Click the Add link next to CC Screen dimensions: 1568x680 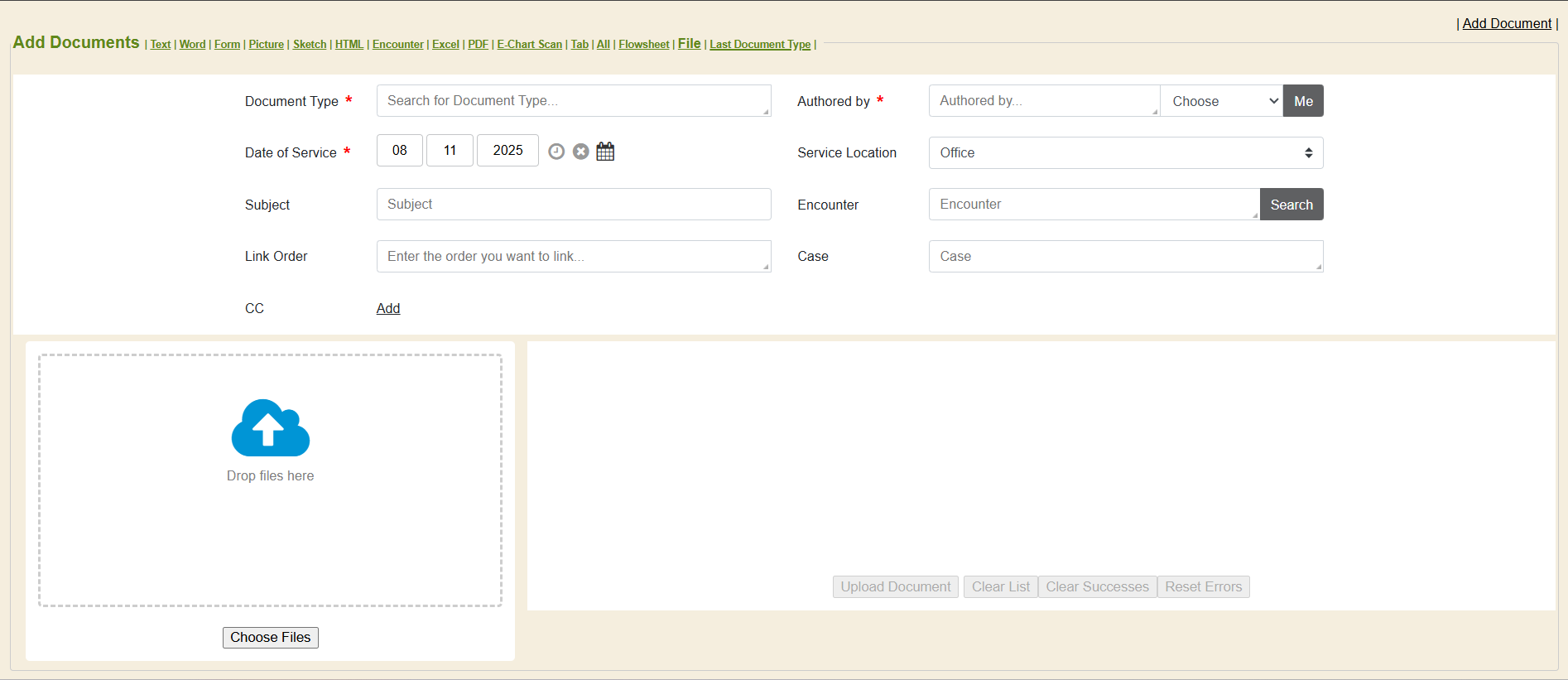coord(387,308)
